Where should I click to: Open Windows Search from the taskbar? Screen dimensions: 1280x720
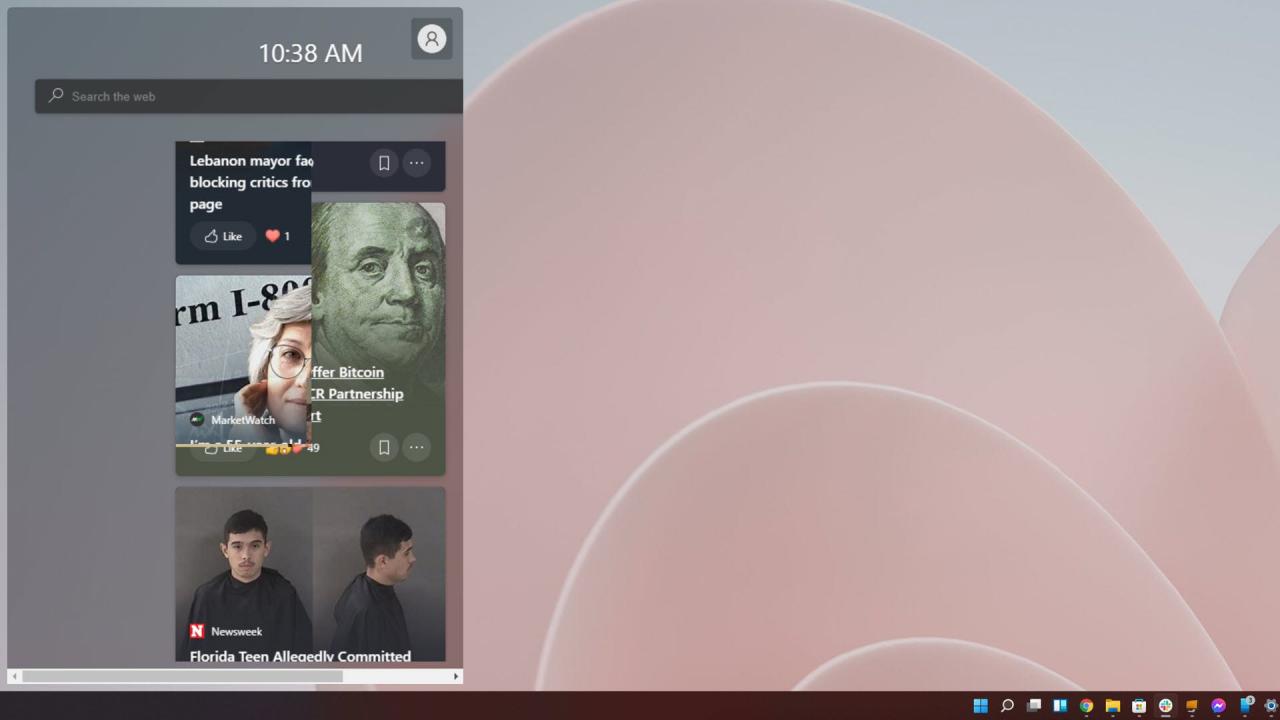click(x=1006, y=705)
